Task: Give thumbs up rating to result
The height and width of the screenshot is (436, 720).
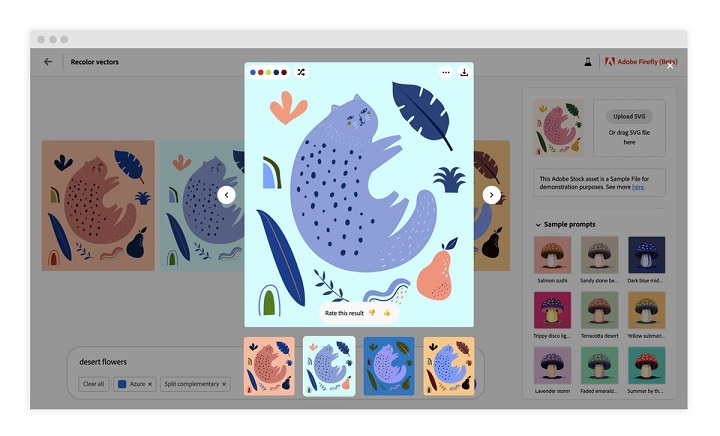Action: (387, 313)
